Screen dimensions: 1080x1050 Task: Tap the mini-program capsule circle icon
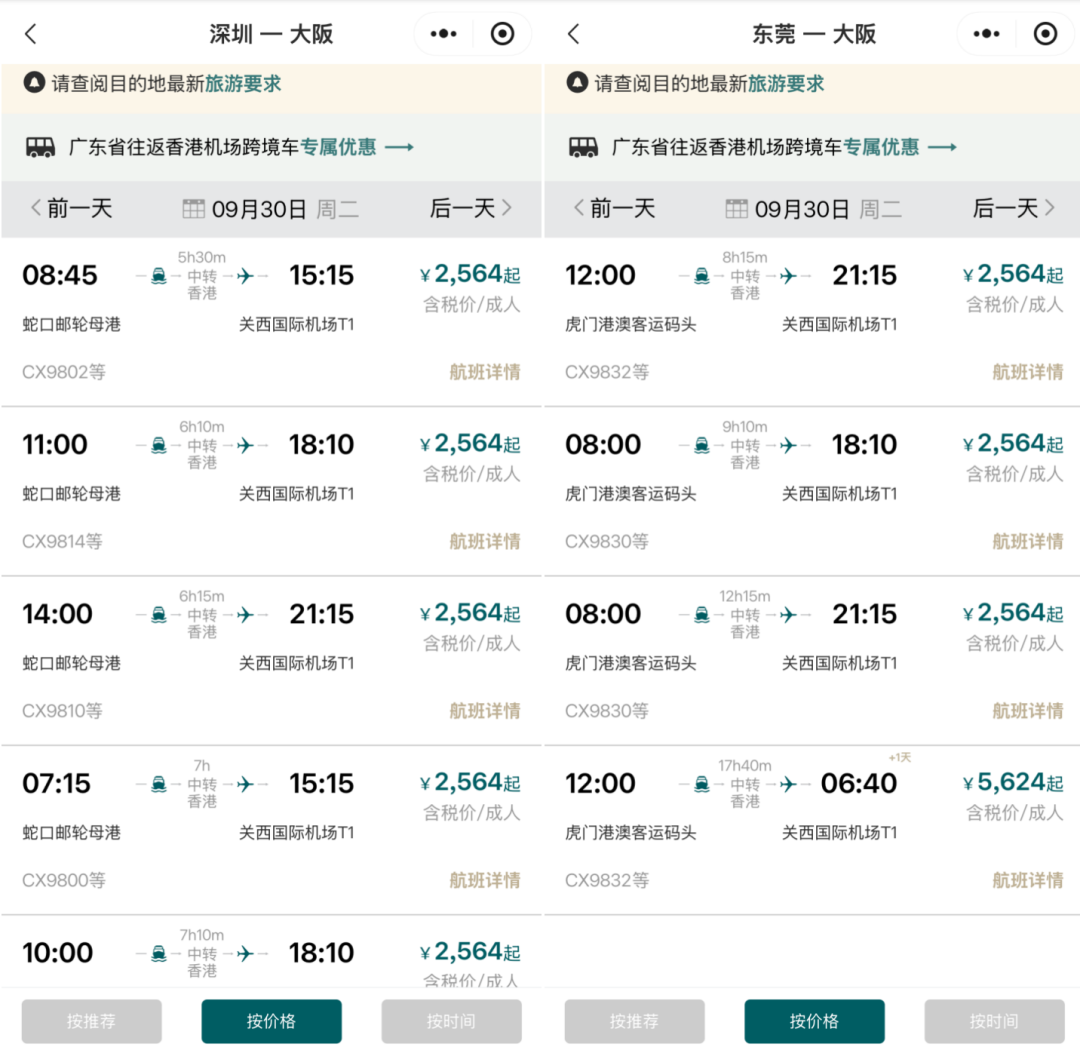coord(502,33)
